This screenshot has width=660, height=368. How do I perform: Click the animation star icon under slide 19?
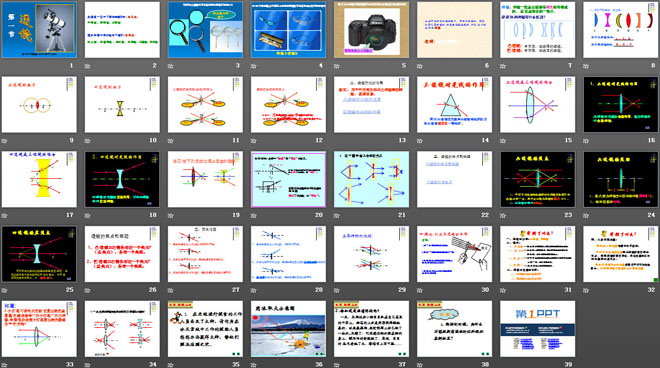point(171,216)
